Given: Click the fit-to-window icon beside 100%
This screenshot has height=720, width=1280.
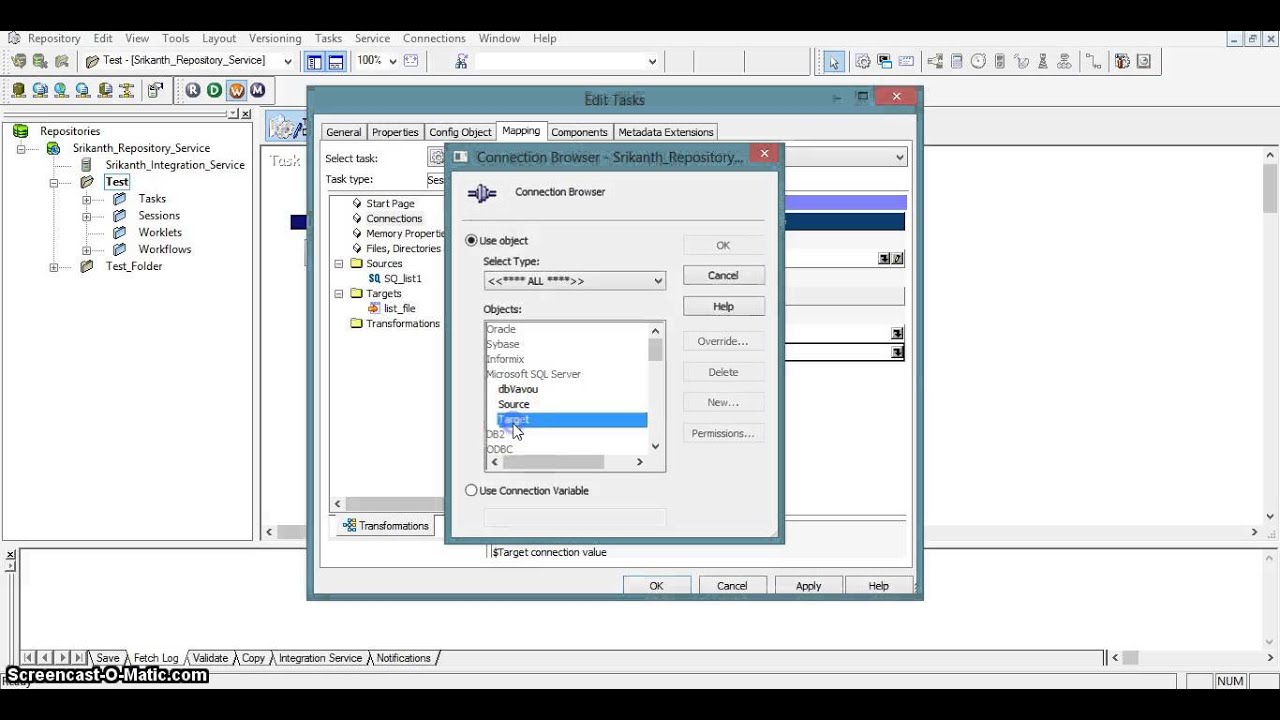Looking at the screenshot, I should (411, 62).
